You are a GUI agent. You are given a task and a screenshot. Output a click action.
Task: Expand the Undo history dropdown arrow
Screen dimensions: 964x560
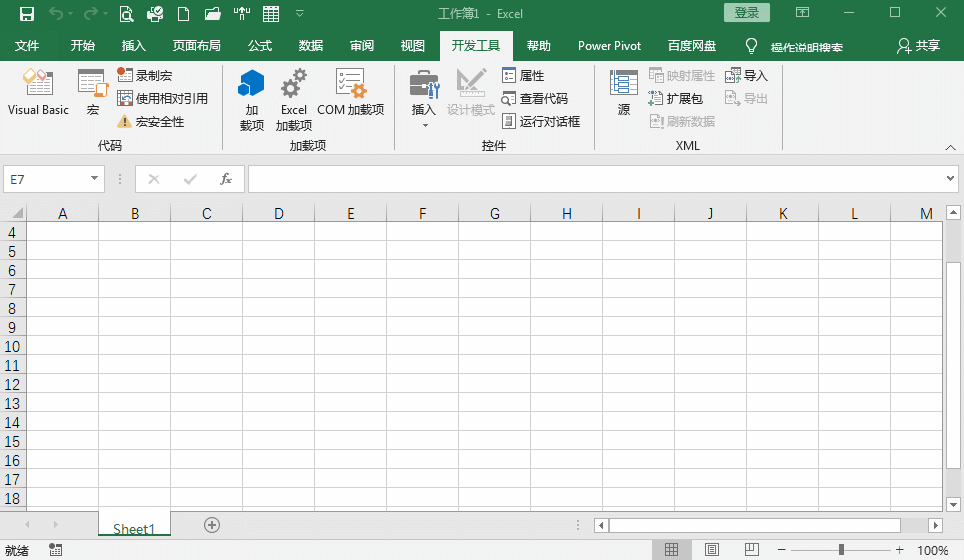[x=71, y=14]
